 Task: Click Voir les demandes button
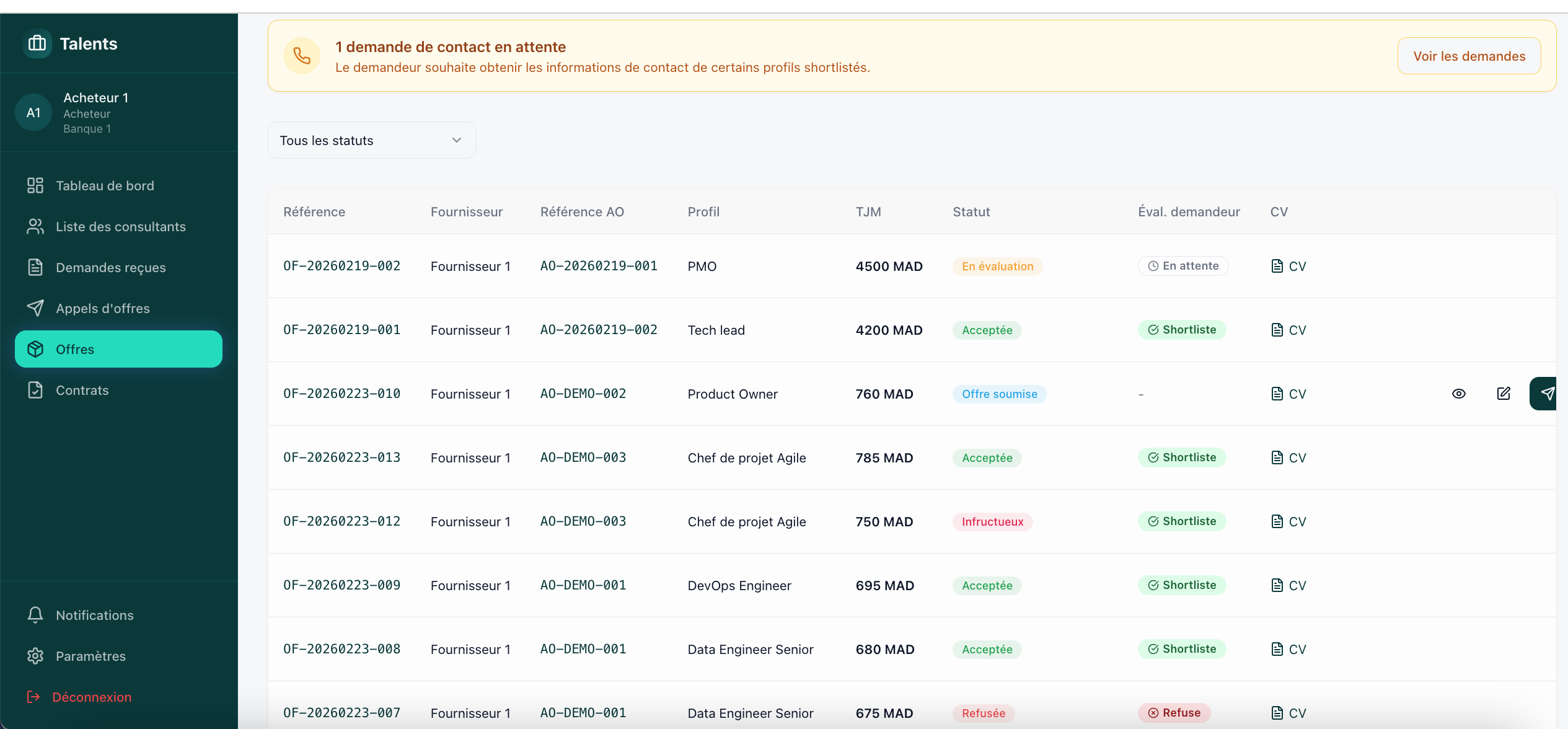click(1469, 56)
